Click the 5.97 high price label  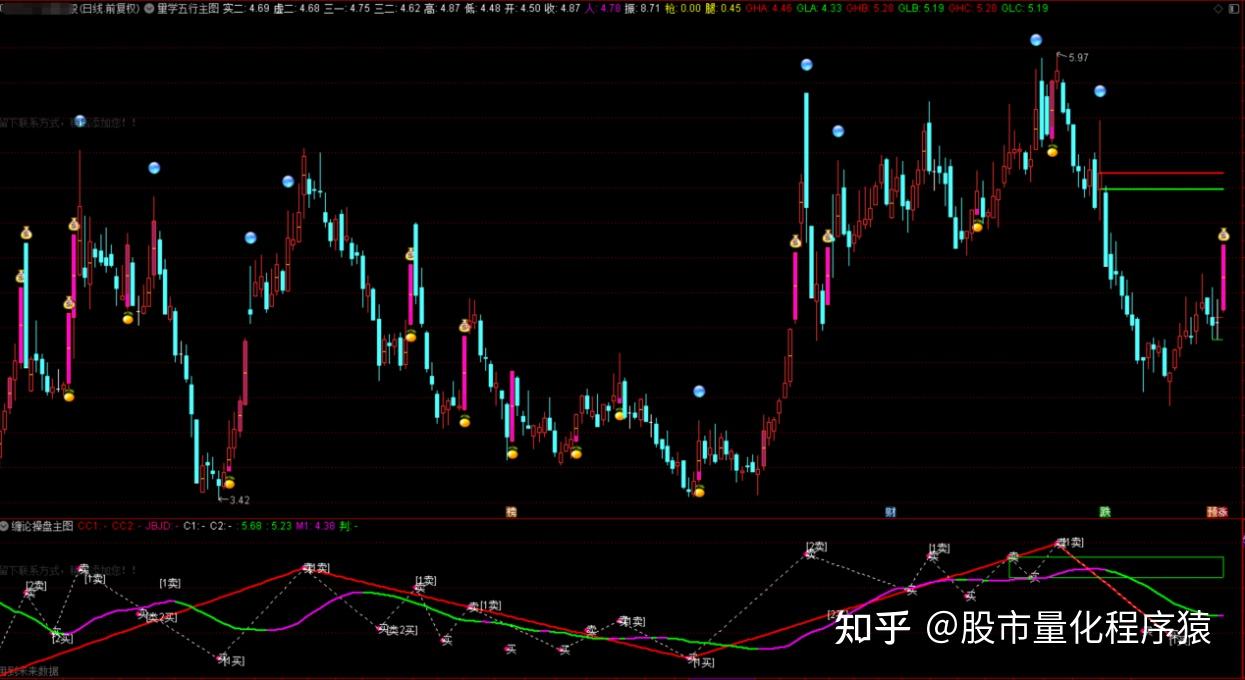click(1078, 57)
